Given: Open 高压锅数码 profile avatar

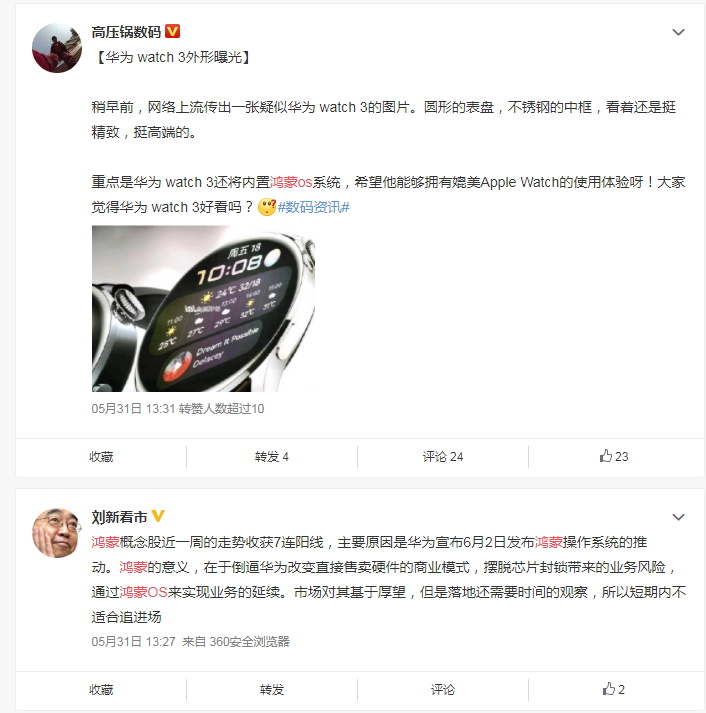Looking at the screenshot, I should pos(57,48).
